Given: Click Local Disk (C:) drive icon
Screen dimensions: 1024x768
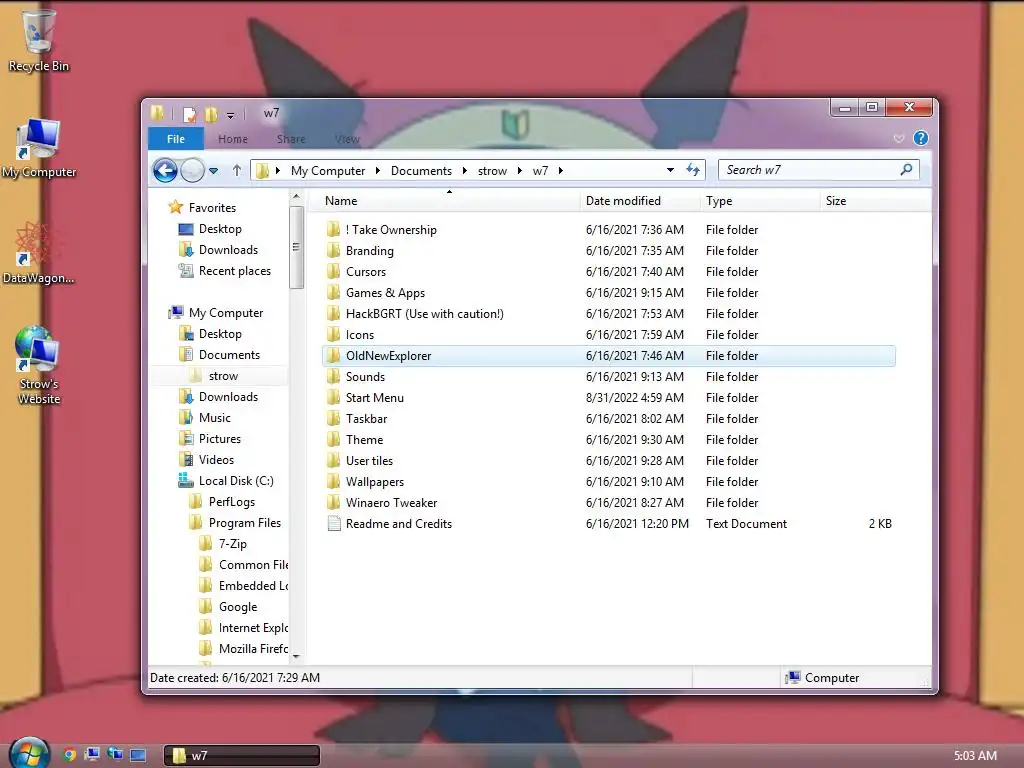Looking at the screenshot, I should (185, 481).
